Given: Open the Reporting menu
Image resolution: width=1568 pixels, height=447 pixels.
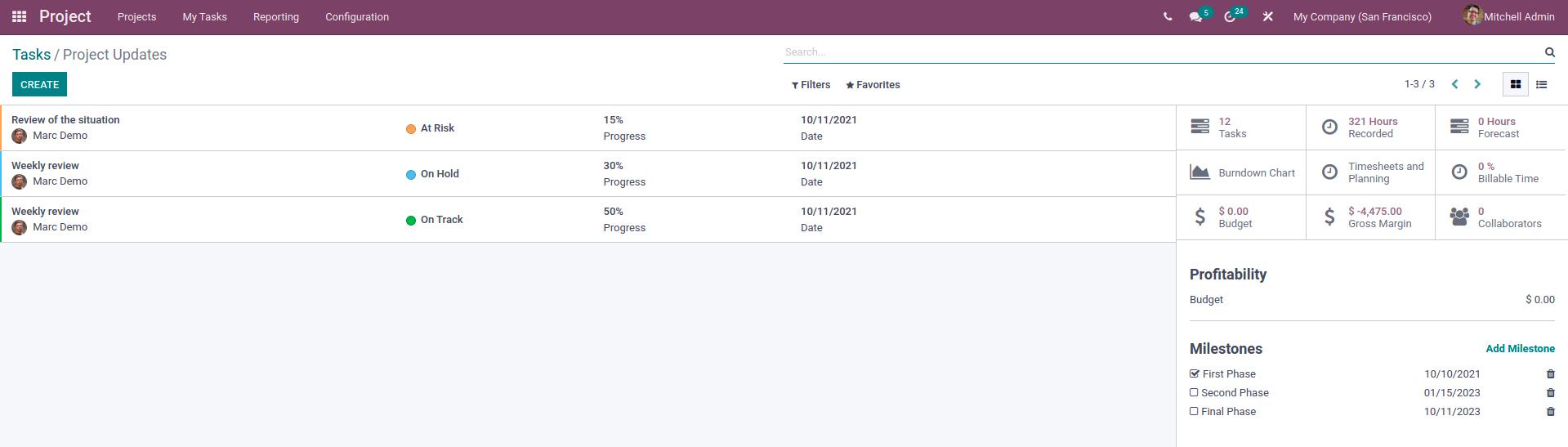Looking at the screenshot, I should pyautogui.click(x=276, y=16).
